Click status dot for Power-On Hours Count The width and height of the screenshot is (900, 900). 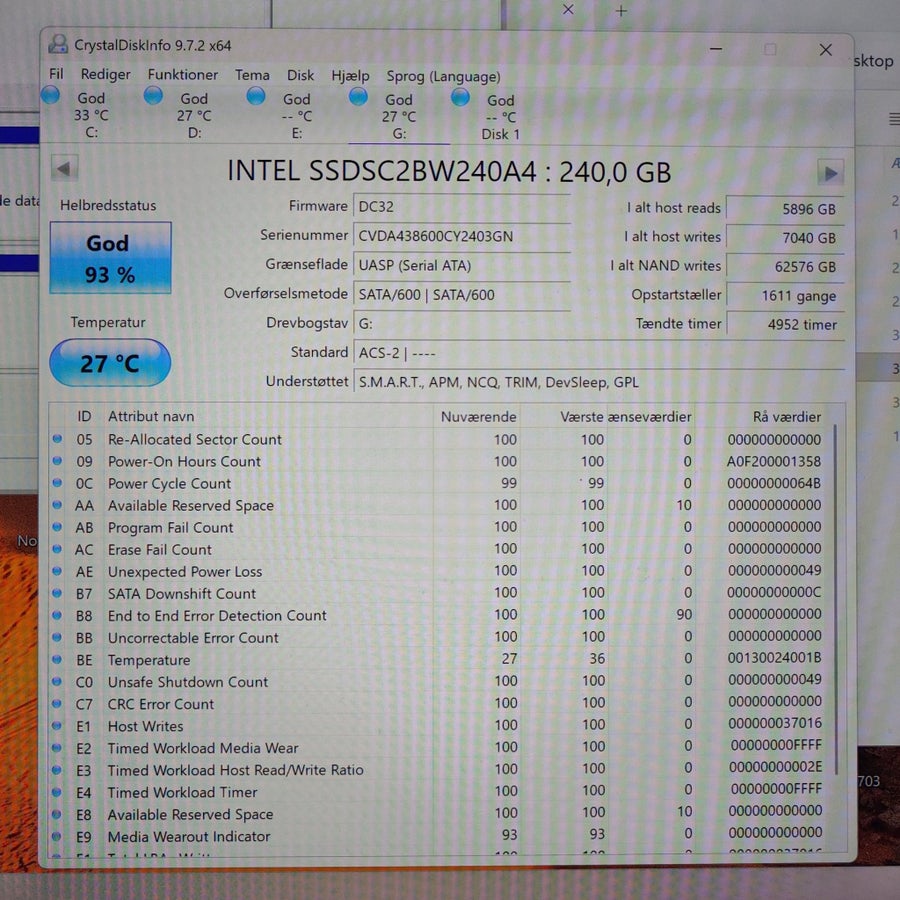tap(57, 460)
